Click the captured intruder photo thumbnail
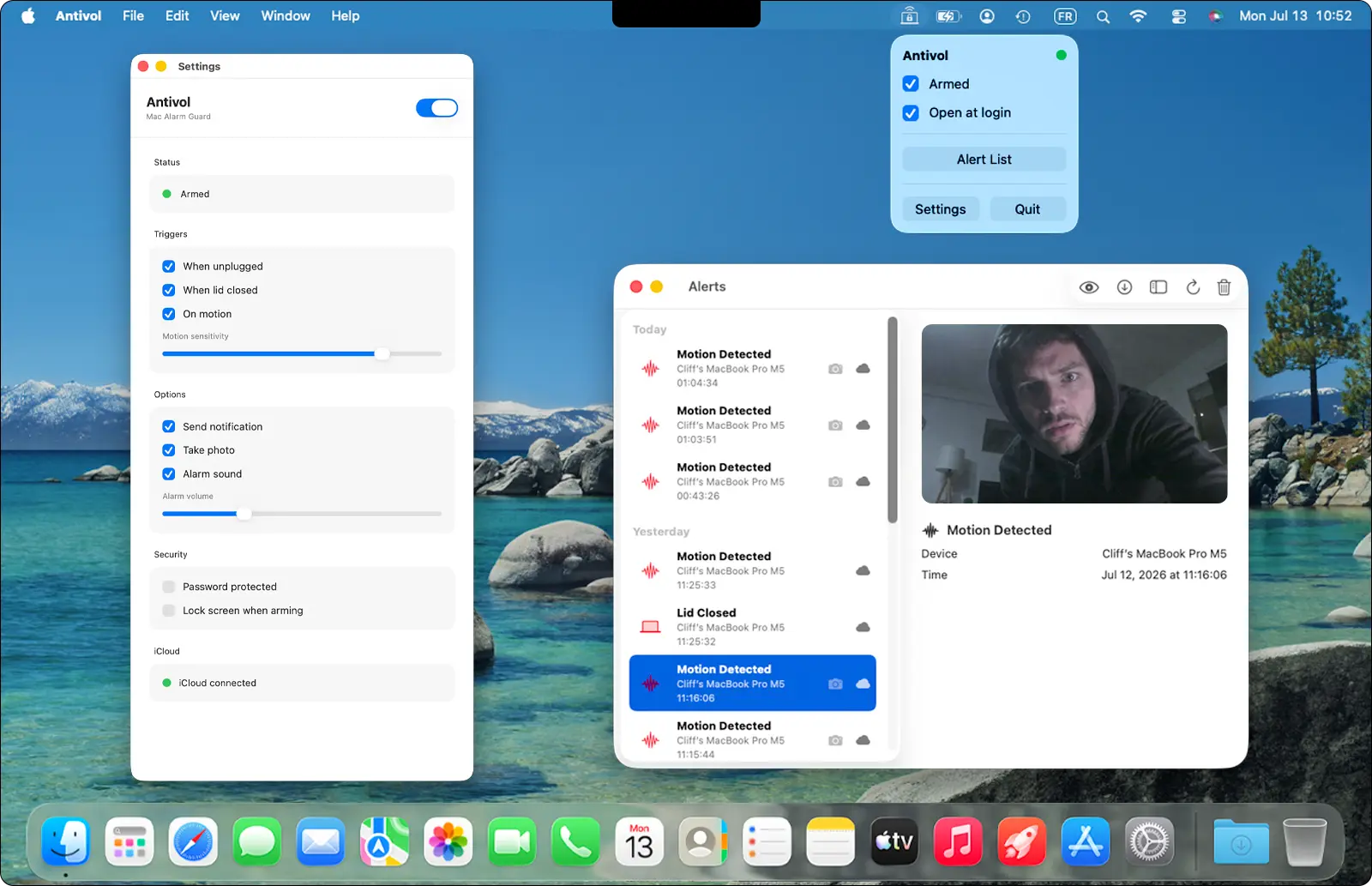 [x=1074, y=413]
